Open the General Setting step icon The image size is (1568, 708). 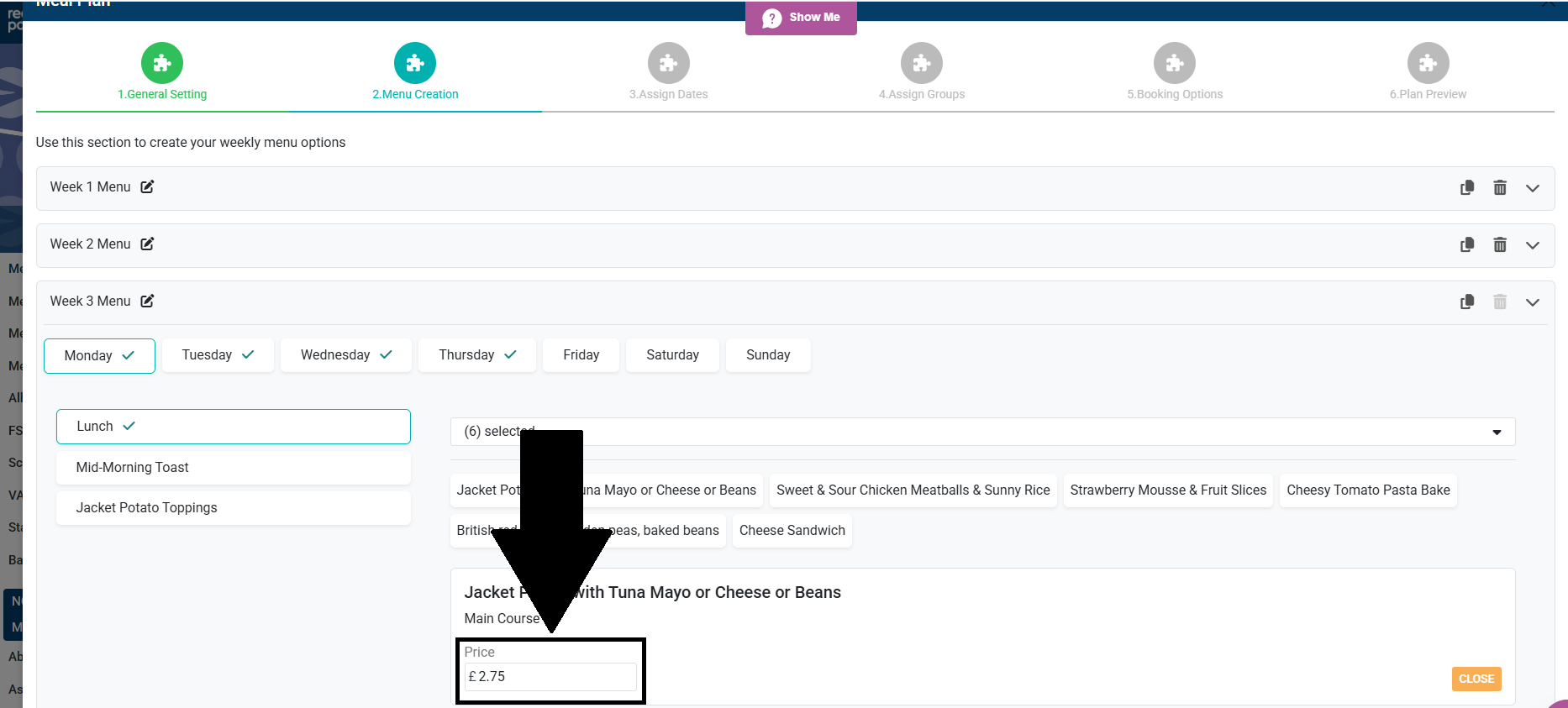(162, 63)
